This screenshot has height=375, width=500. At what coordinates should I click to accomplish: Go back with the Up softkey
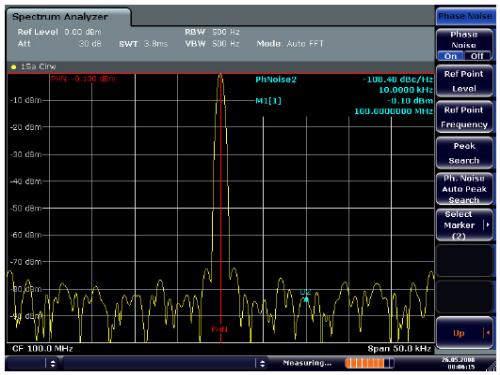[x=464, y=333]
